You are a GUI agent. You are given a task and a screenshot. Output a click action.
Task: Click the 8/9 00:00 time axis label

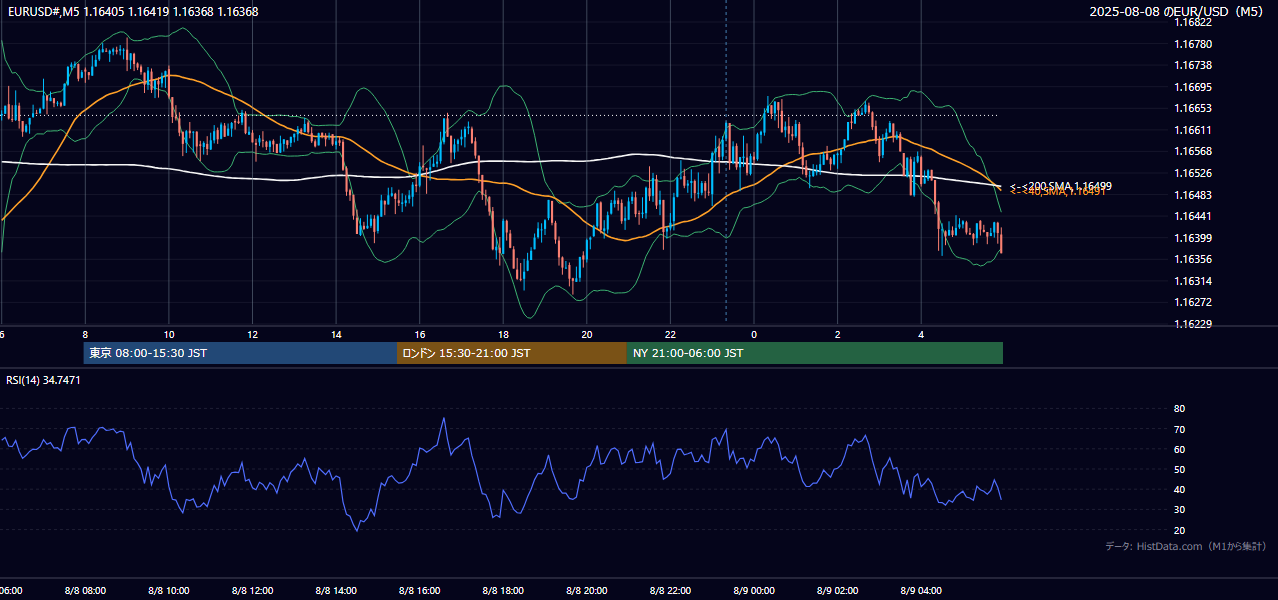(755, 591)
